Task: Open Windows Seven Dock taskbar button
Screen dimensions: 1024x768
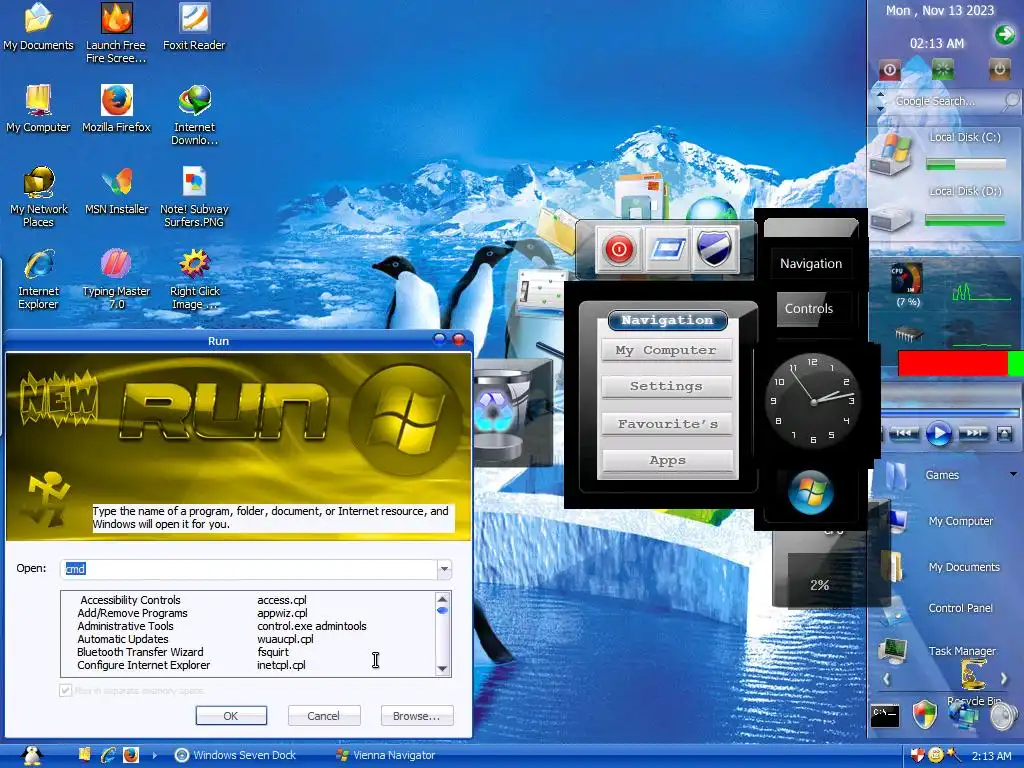Action: [236, 755]
